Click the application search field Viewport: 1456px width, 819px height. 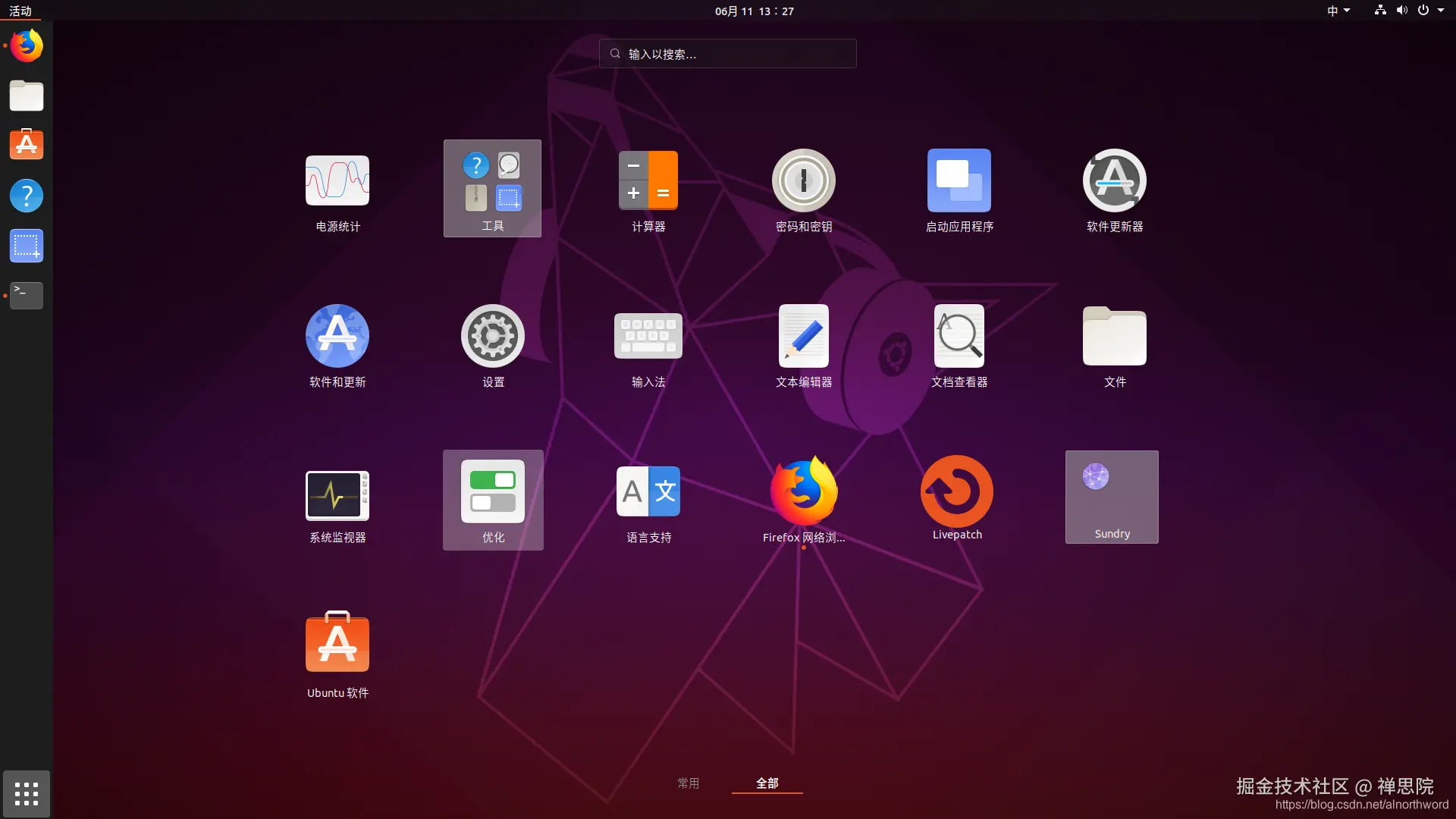point(728,54)
